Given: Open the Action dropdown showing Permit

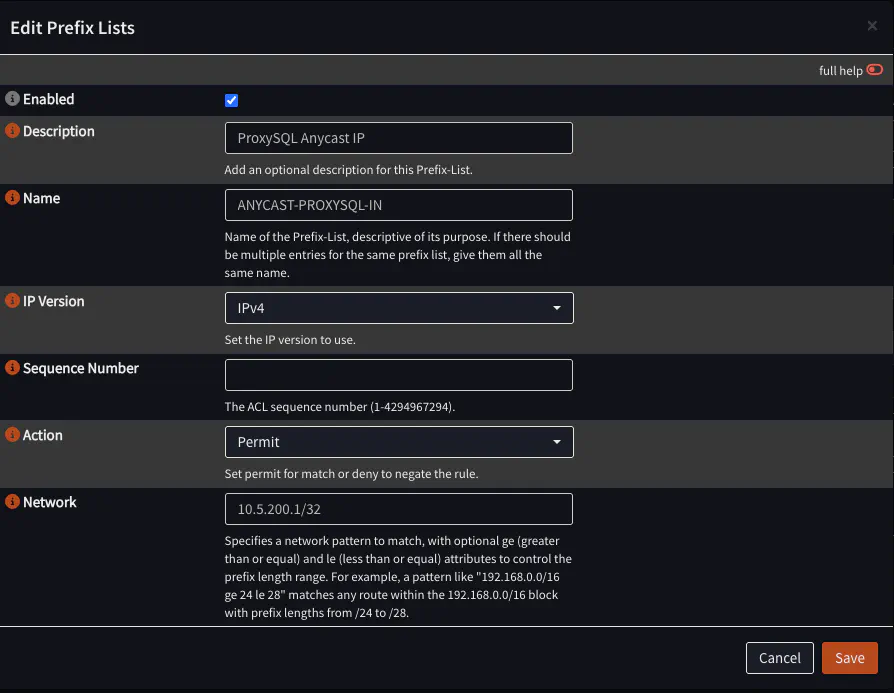Looking at the screenshot, I should tap(399, 442).
